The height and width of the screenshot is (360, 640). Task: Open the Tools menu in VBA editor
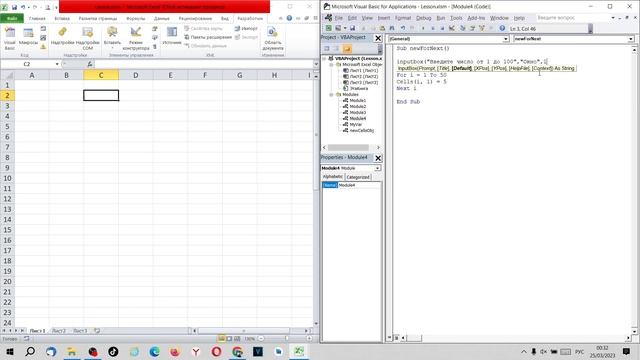(x=456, y=18)
